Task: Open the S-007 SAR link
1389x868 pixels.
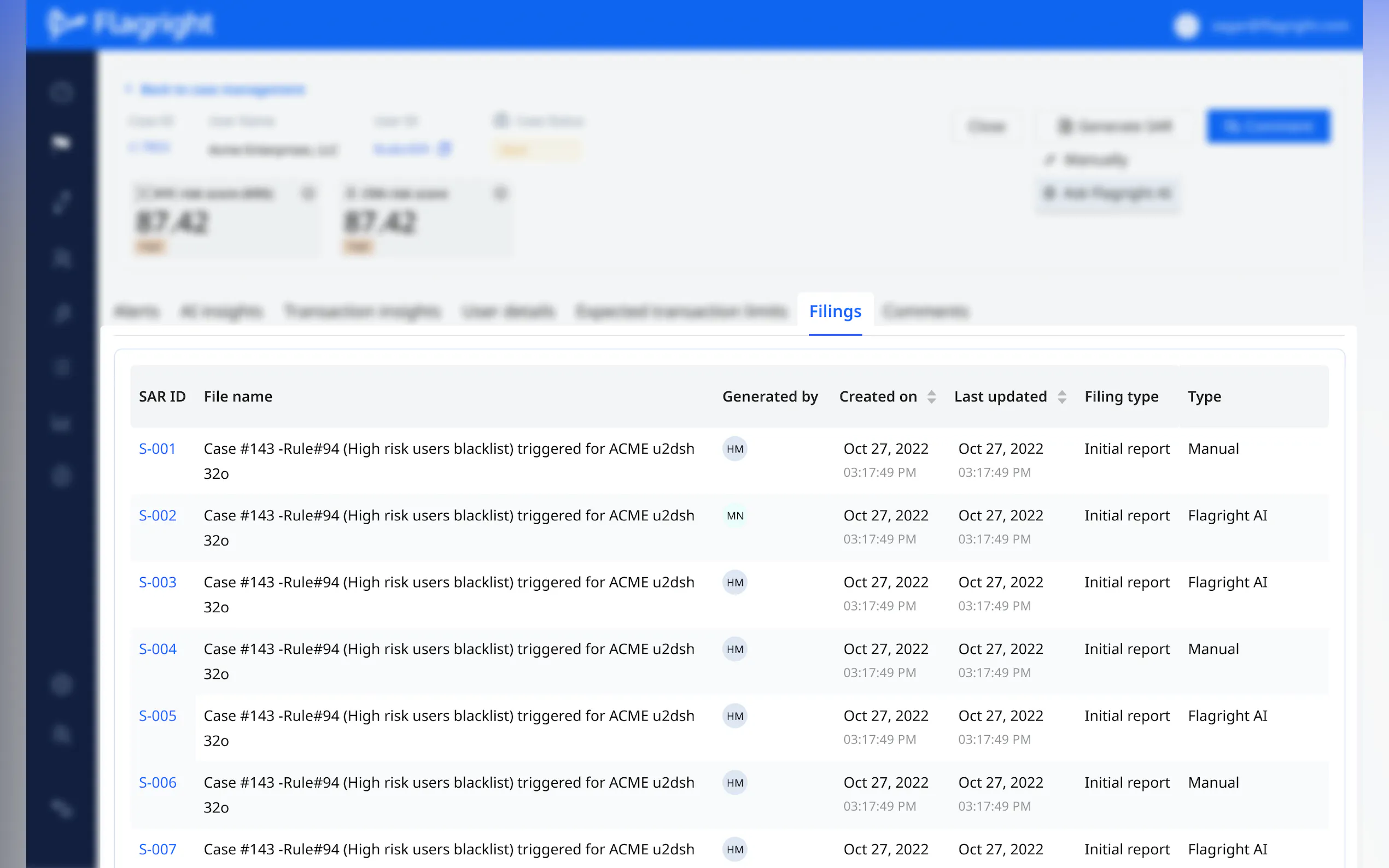Action: [157, 849]
